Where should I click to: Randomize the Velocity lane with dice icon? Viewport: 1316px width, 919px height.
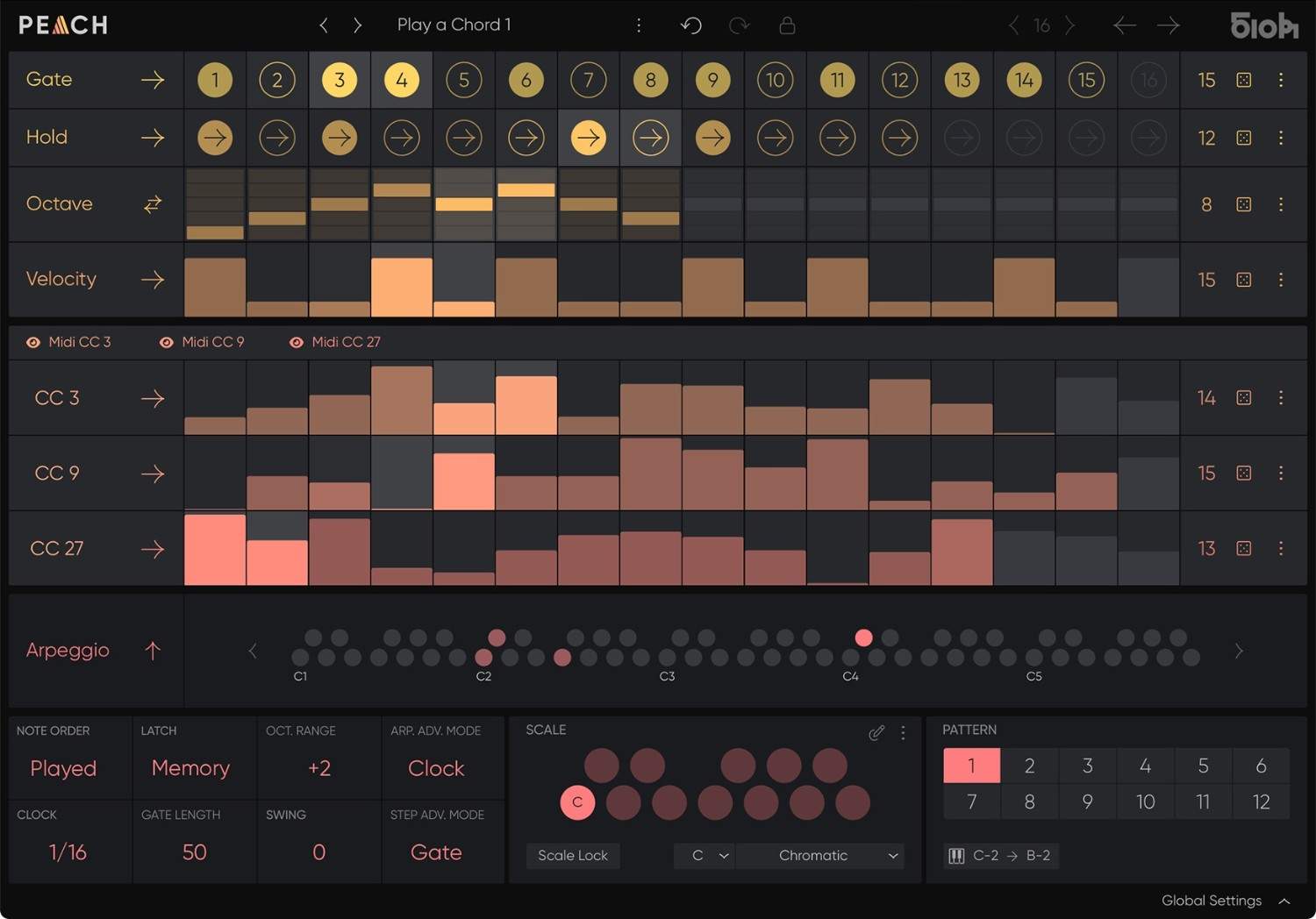click(1243, 280)
